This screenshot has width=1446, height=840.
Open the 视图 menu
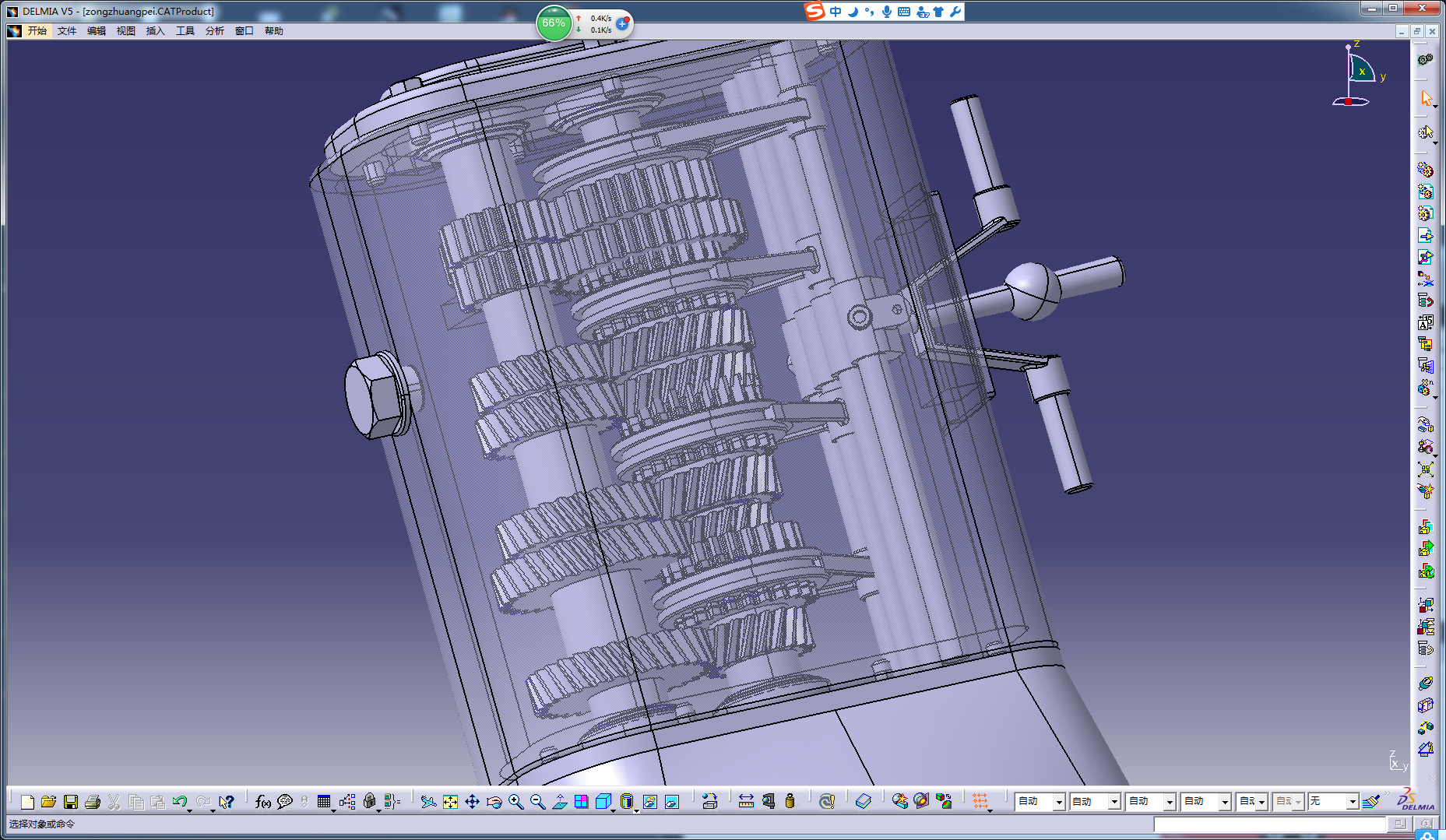[x=126, y=31]
